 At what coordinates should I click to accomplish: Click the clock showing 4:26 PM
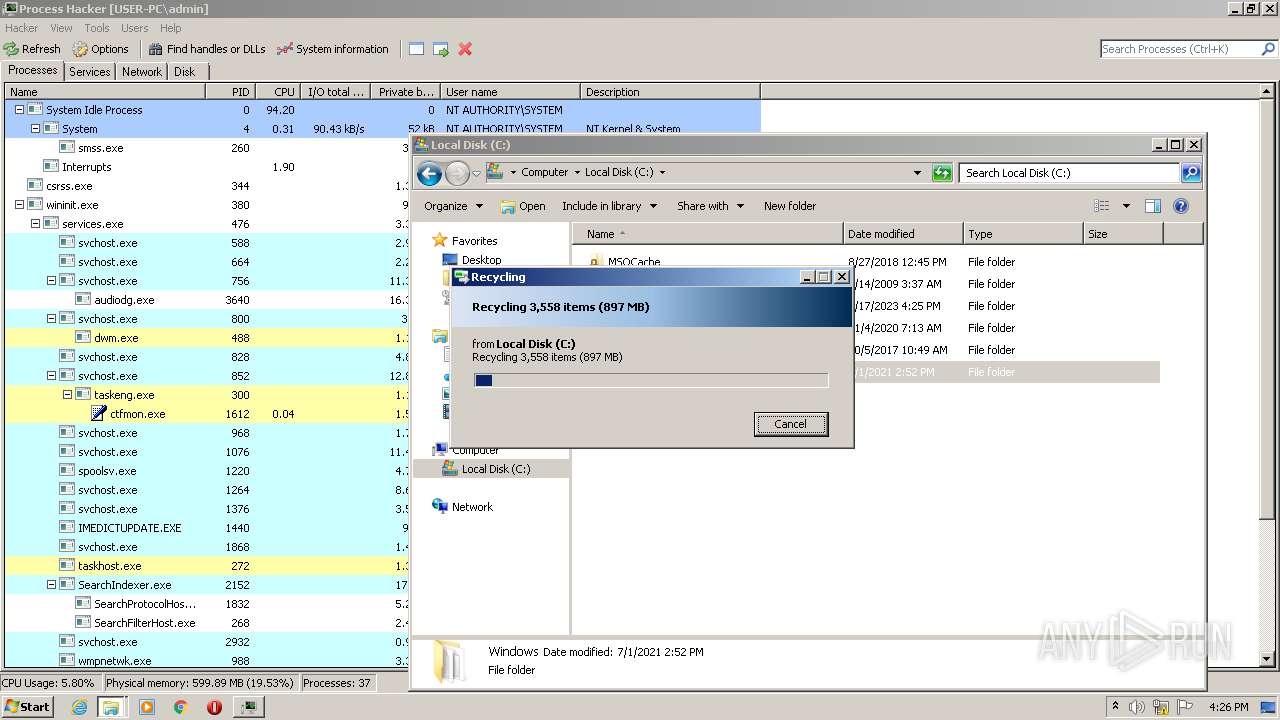click(x=1228, y=707)
